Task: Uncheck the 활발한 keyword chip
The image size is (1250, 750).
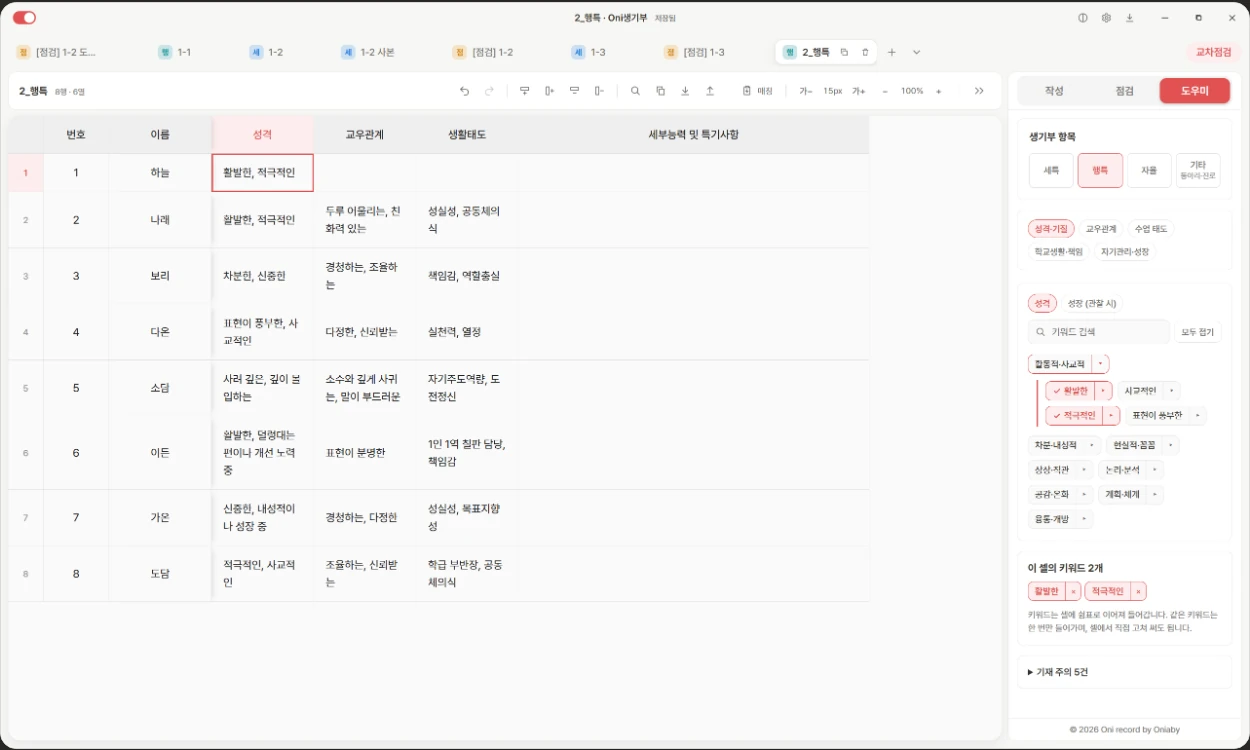Action: coord(1070,391)
